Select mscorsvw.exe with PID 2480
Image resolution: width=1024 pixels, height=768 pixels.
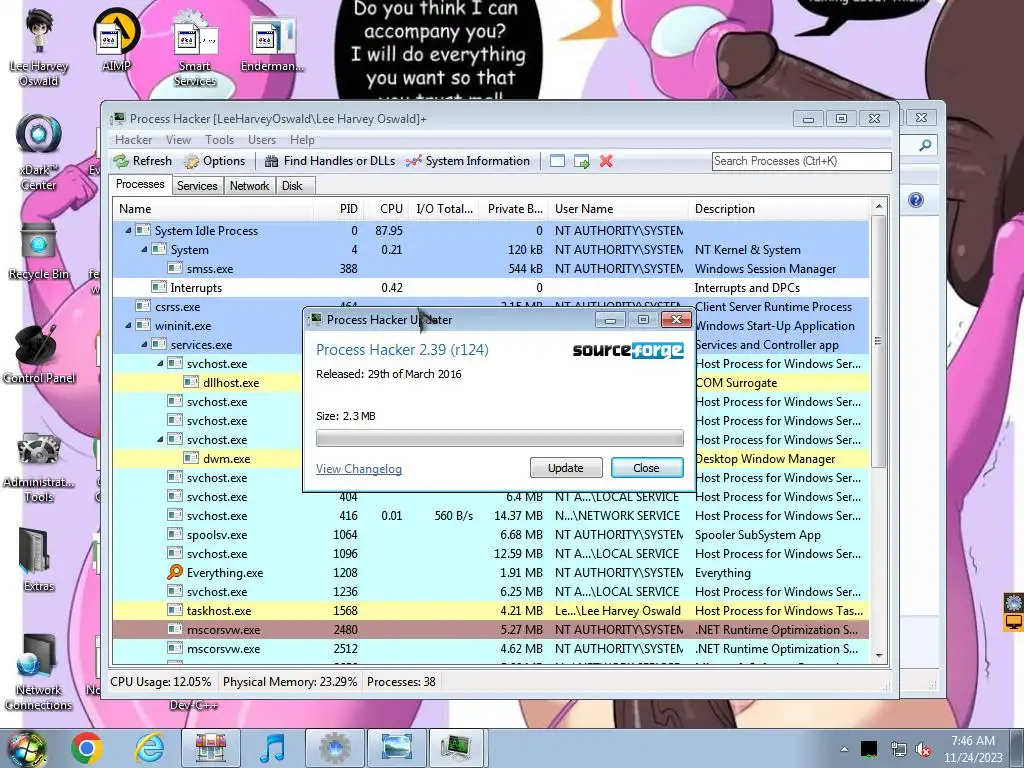[x=490, y=630]
